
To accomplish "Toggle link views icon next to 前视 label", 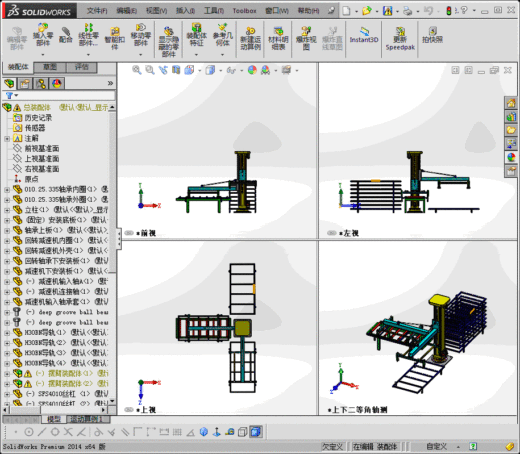I will (129, 233).
